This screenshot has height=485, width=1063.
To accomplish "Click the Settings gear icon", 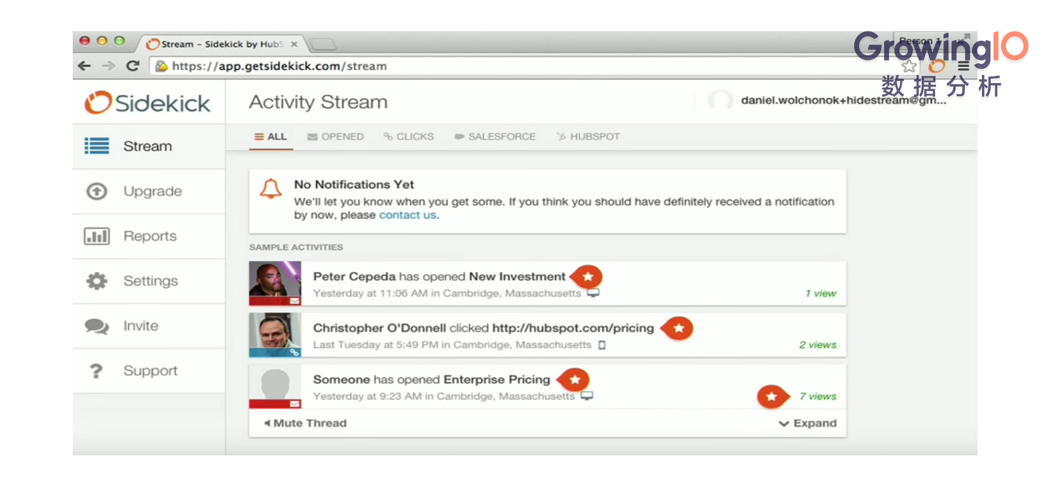I will pos(96,281).
